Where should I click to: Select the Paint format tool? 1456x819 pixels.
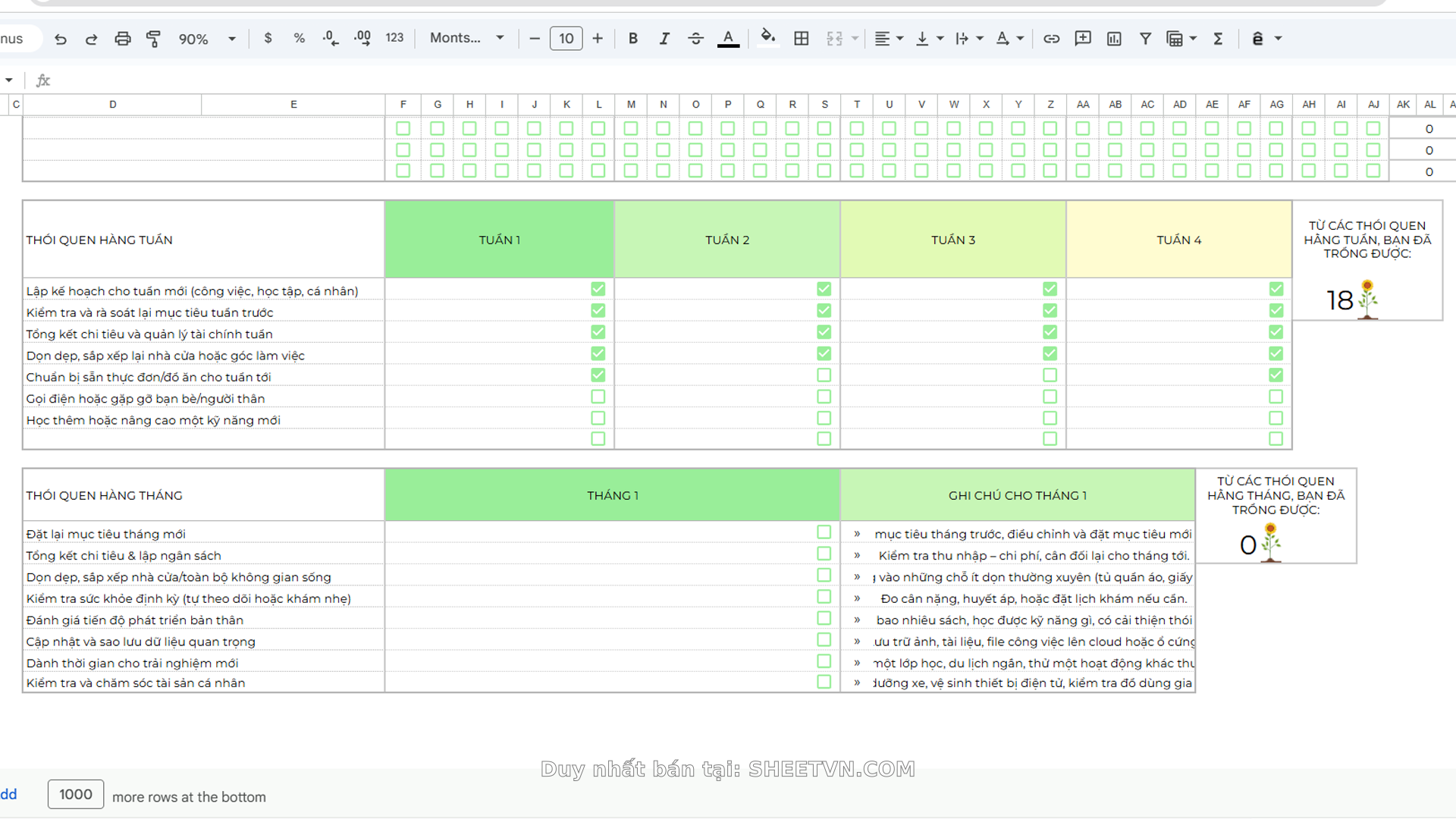(x=153, y=39)
